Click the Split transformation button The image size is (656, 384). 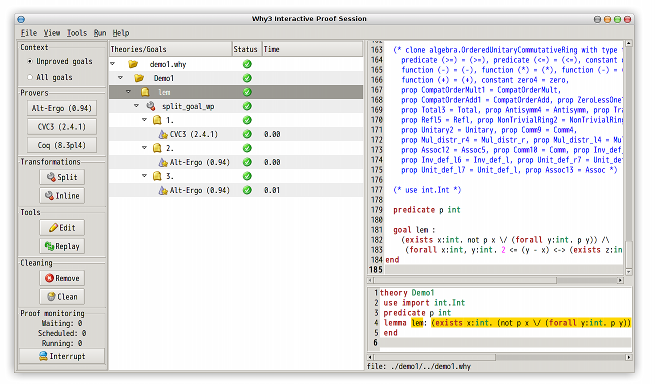point(62,177)
